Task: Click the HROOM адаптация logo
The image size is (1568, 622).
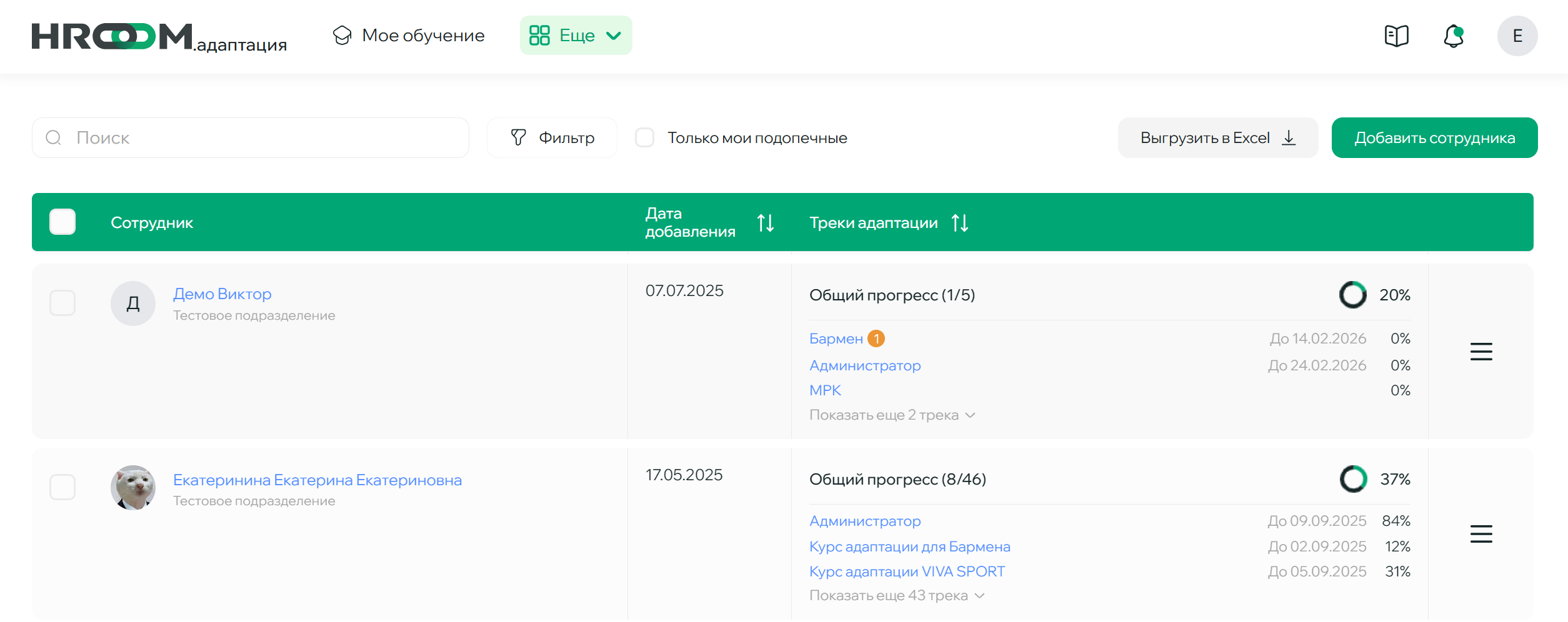Action: [x=159, y=37]
